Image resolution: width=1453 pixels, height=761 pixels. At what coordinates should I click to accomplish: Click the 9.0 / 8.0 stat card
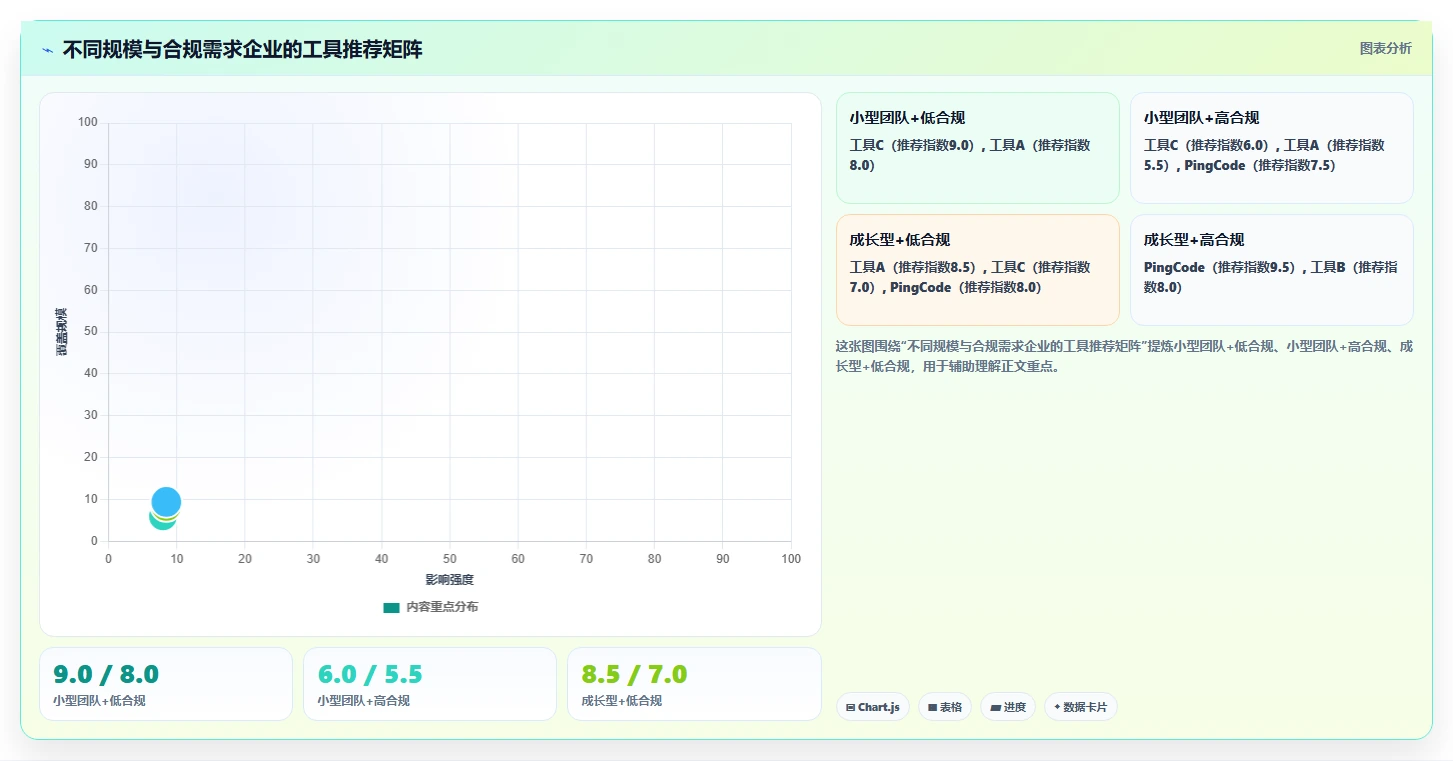tap(166, 684)
